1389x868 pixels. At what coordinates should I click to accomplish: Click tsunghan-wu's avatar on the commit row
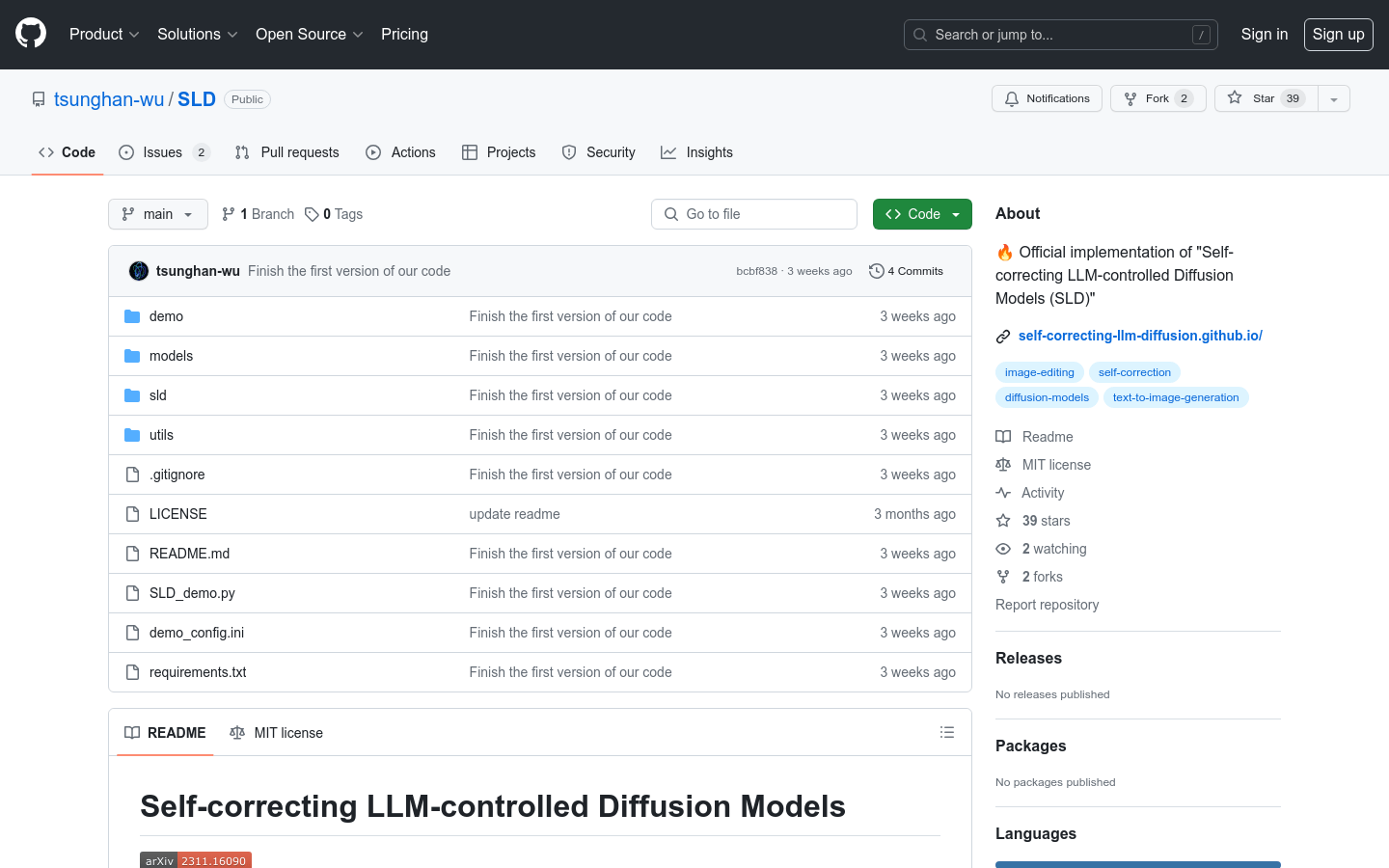pyautogui.click(x=138, y=271)
